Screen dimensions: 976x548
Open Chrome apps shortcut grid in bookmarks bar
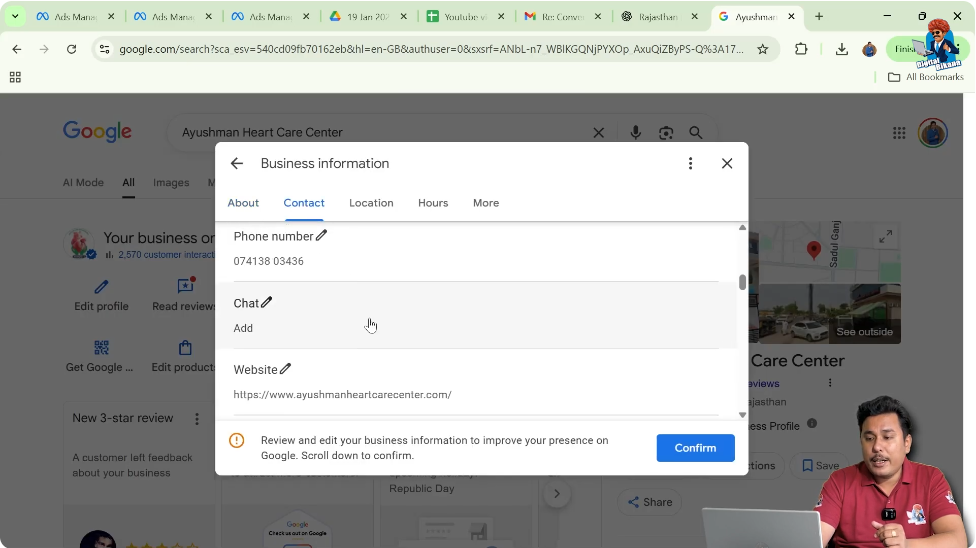click(x=16, y=77)
